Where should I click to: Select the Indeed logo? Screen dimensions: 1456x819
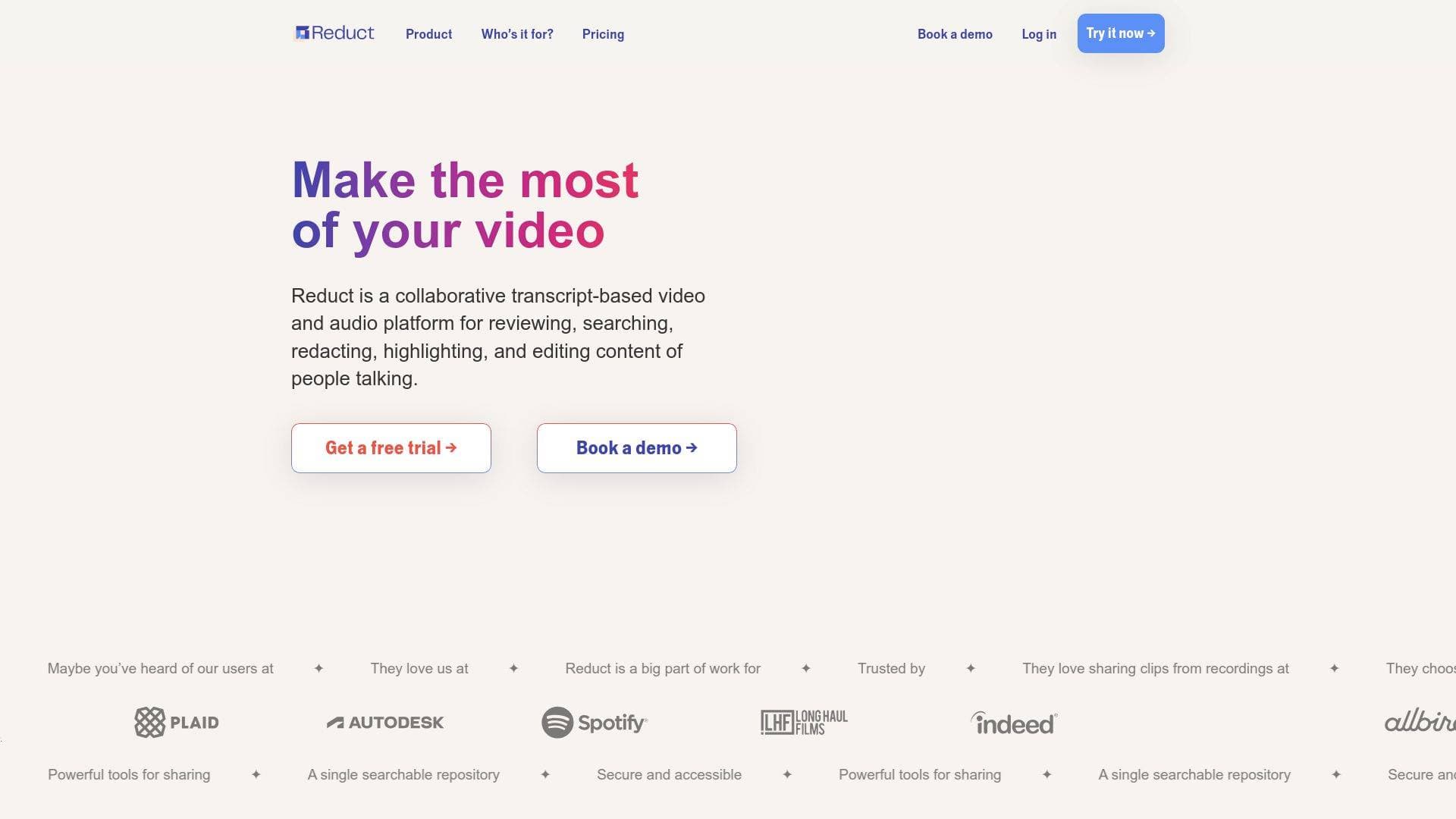tap(1012, 722)
